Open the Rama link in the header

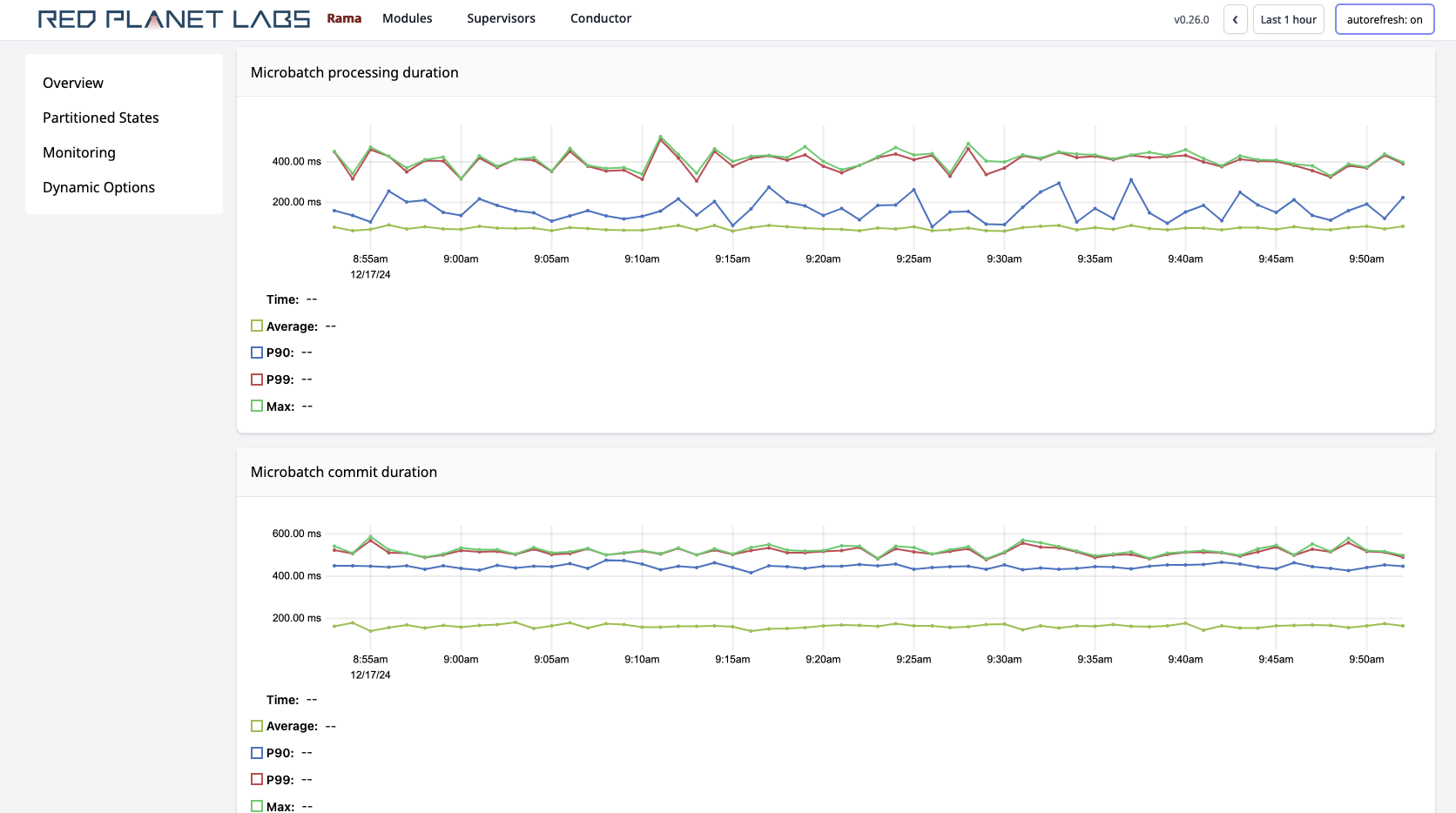(344, 18)
